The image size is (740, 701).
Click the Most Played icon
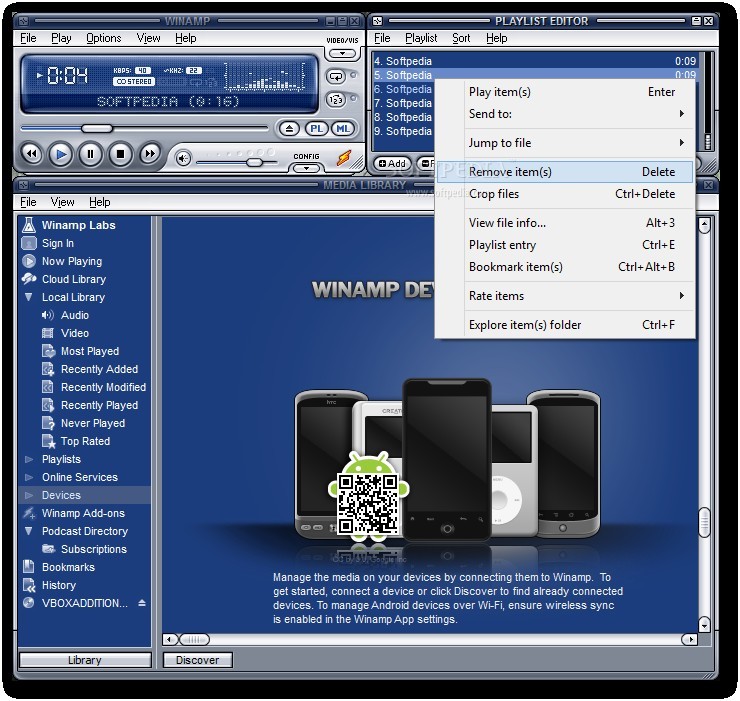(48, 351)
